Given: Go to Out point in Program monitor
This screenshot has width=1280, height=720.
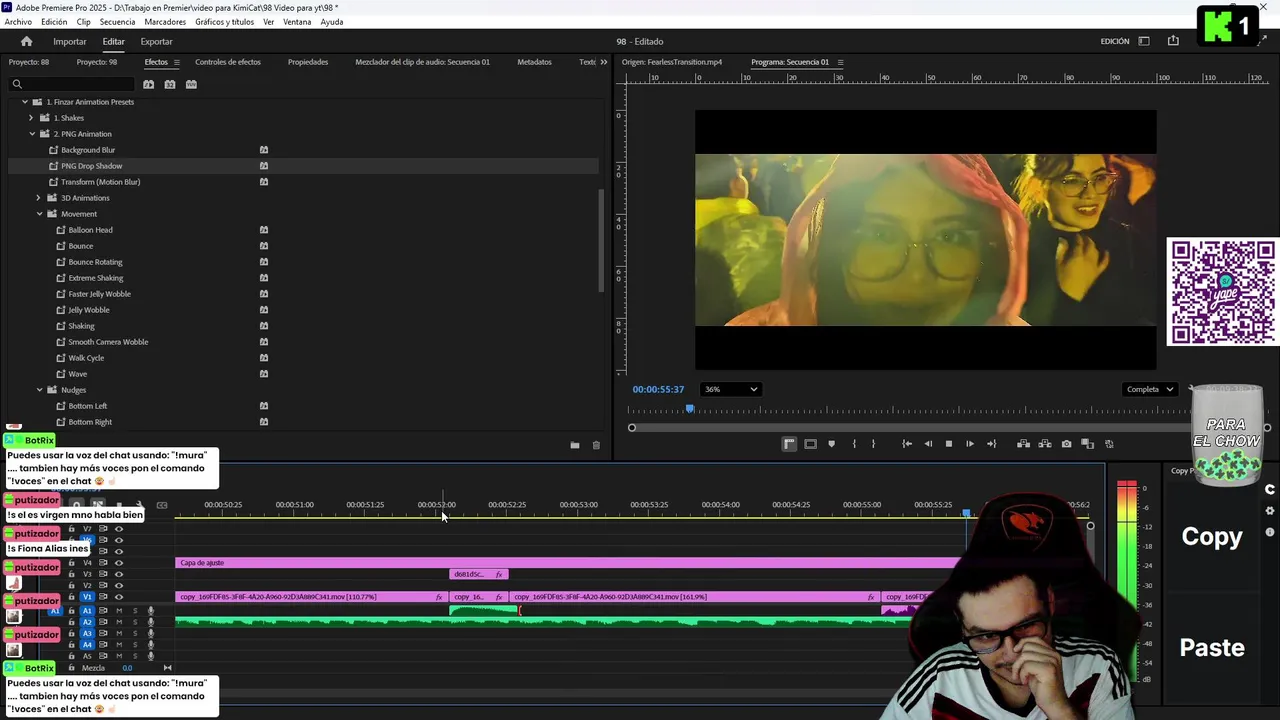Looking at the screenshot, I should click(x=991, y=444).
